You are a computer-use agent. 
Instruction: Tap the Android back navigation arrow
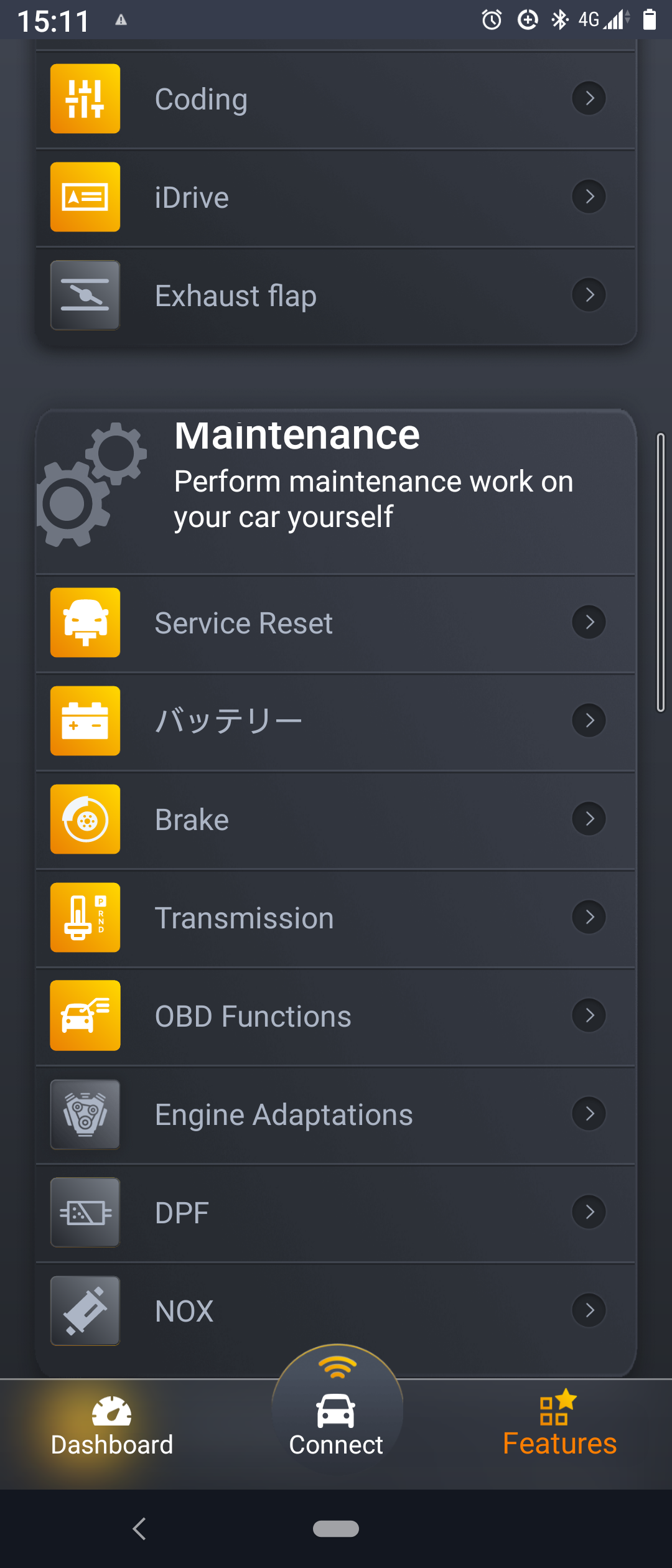tap(139, 1528)
